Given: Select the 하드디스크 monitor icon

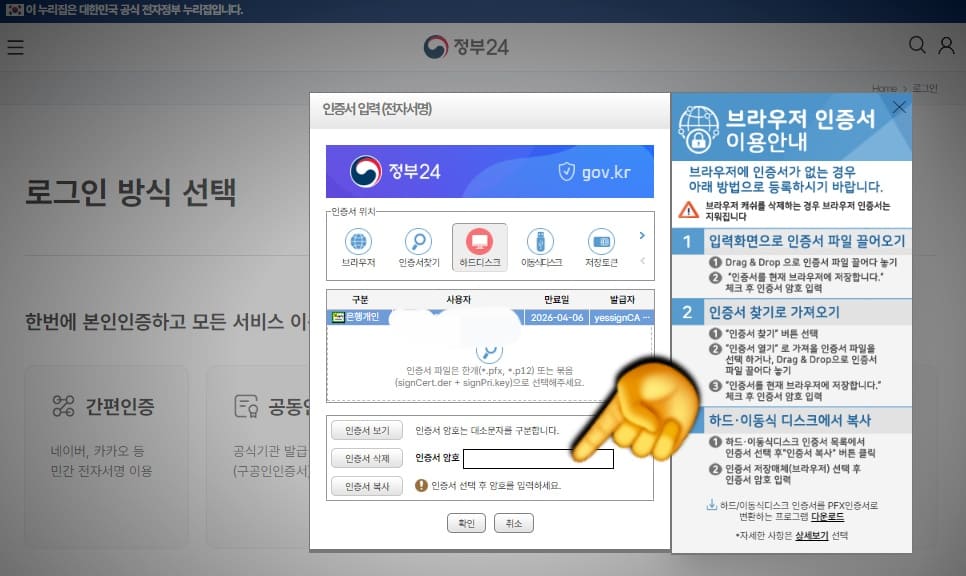Looking at the screenshot, I should pos(480,241).
